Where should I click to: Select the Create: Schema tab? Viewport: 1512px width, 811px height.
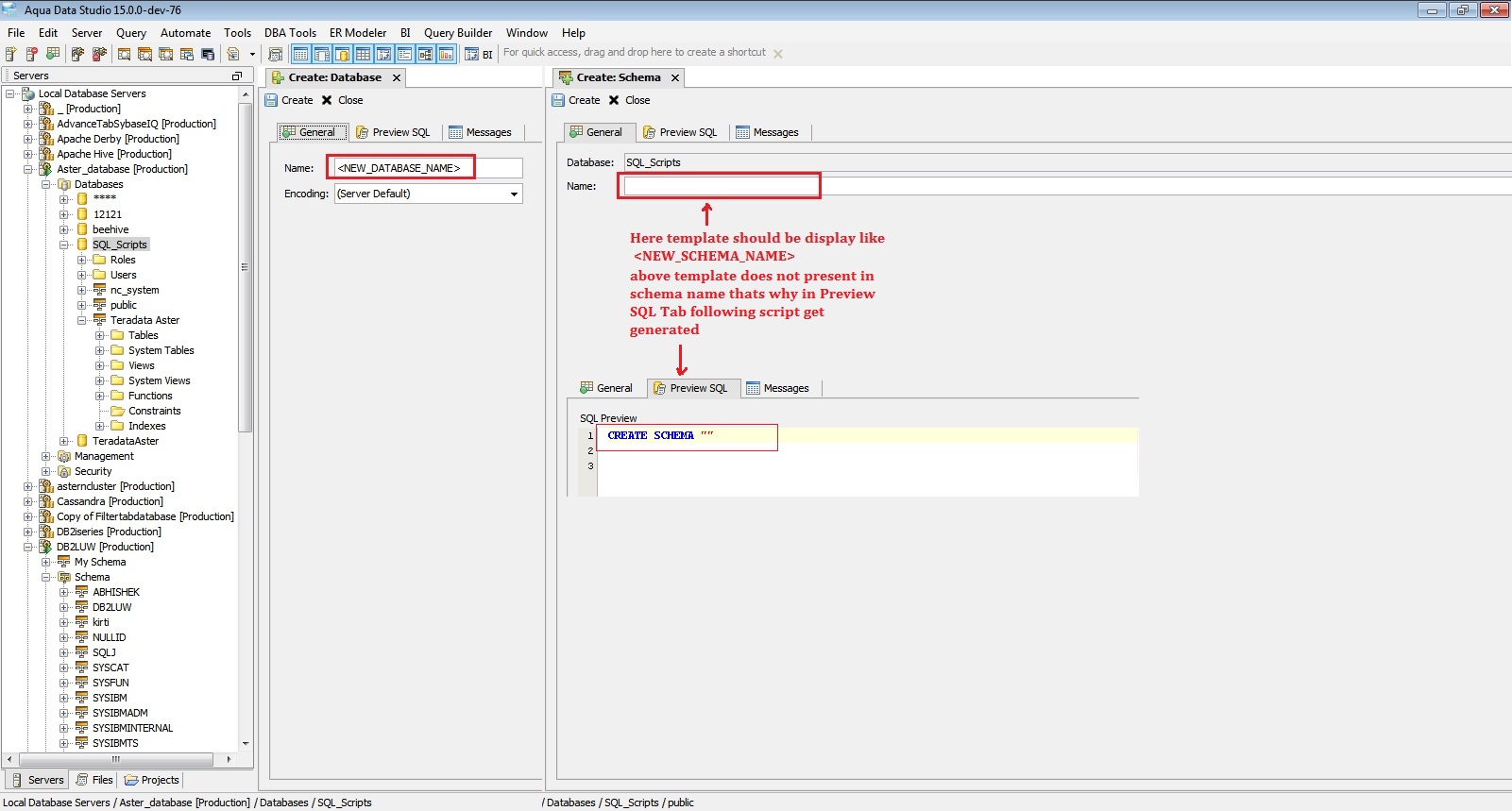tap(619, 77)
